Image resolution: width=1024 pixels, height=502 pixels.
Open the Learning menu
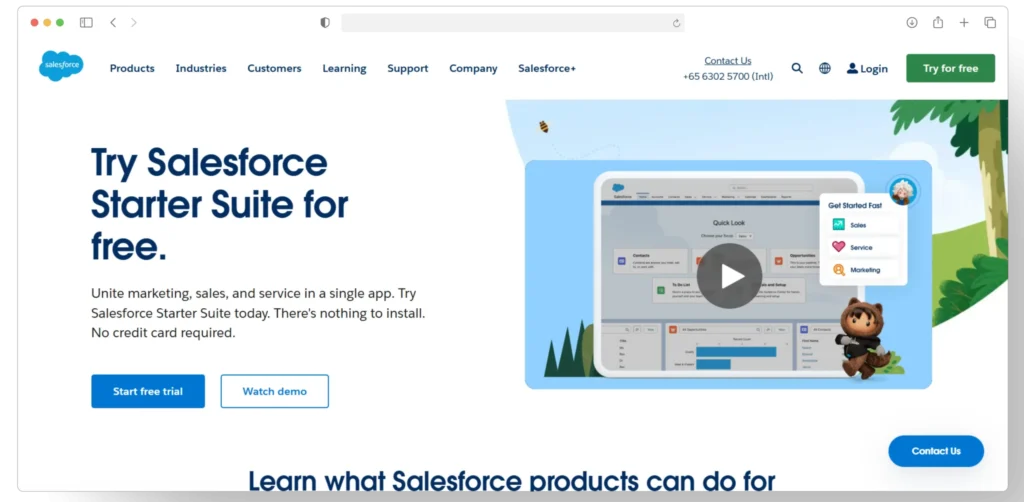pyautogui.click(x=344, y=68)
